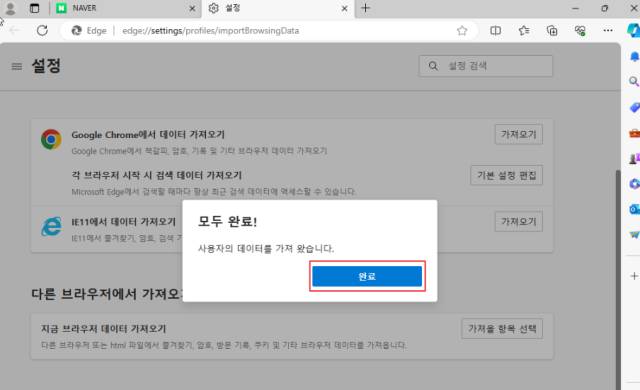
Task: Open the Collections icon
Action: [x=552, y=31]
